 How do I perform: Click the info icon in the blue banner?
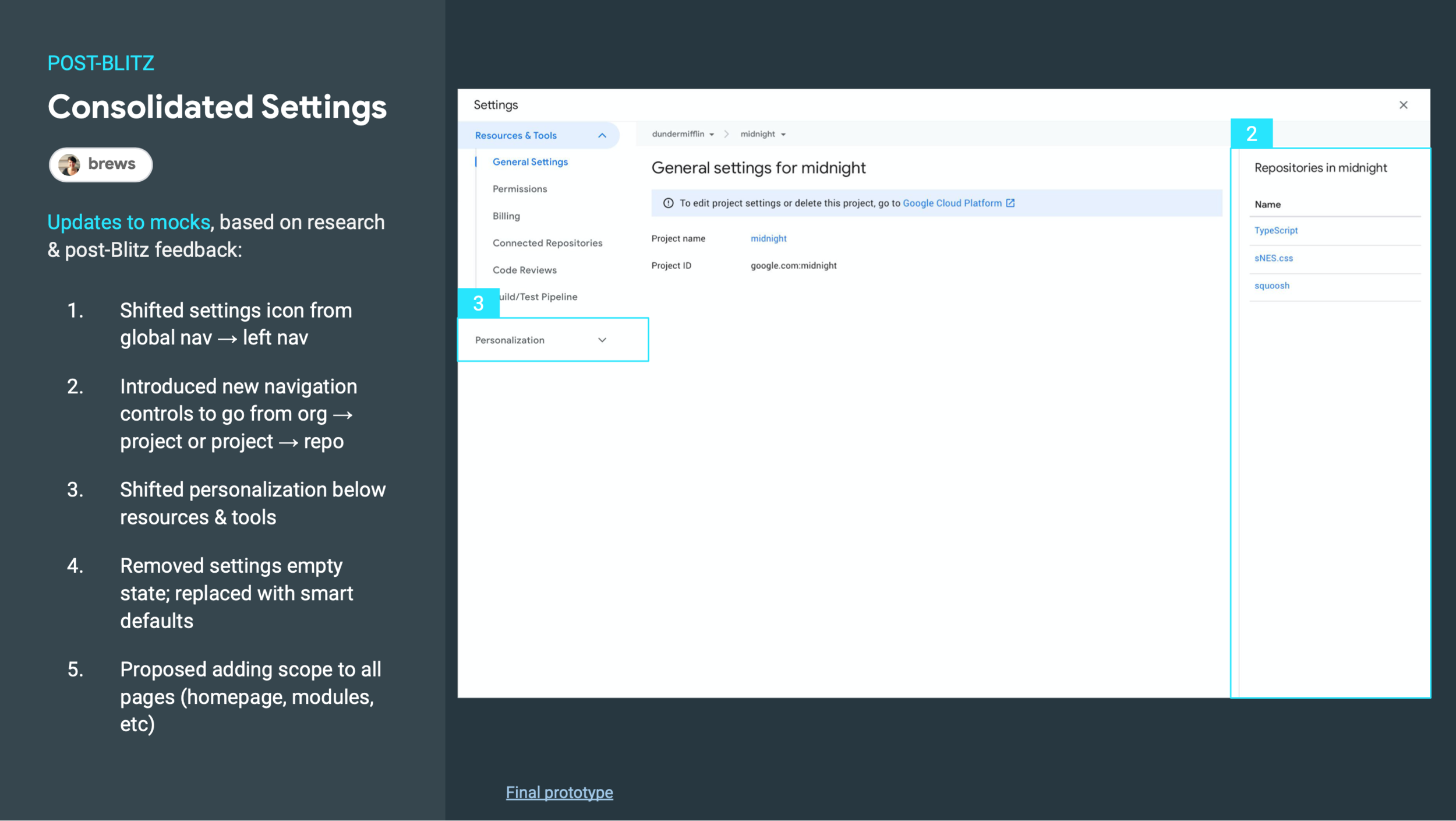tap(668, 203)
